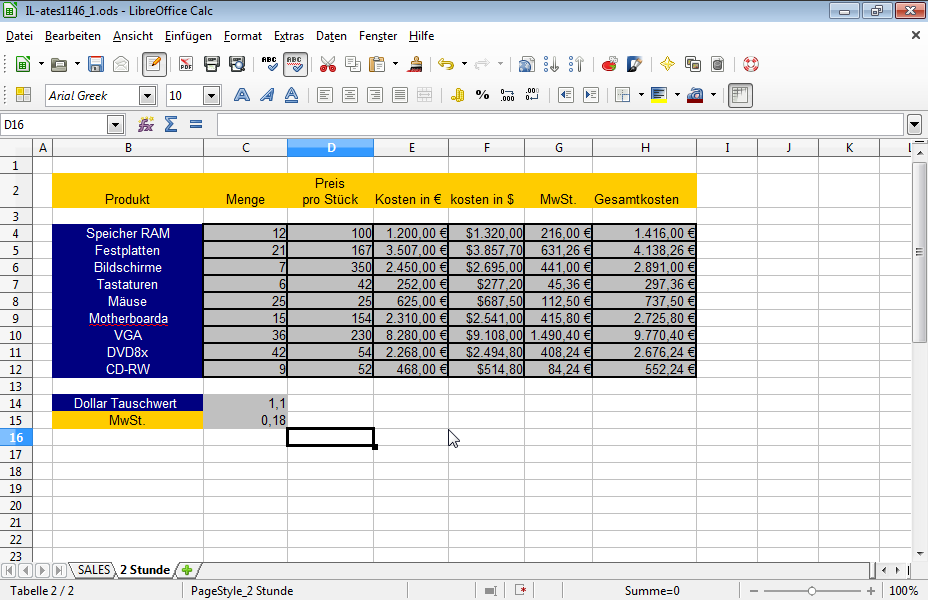Send document as e-mail icon

click(x=121, y=64)
